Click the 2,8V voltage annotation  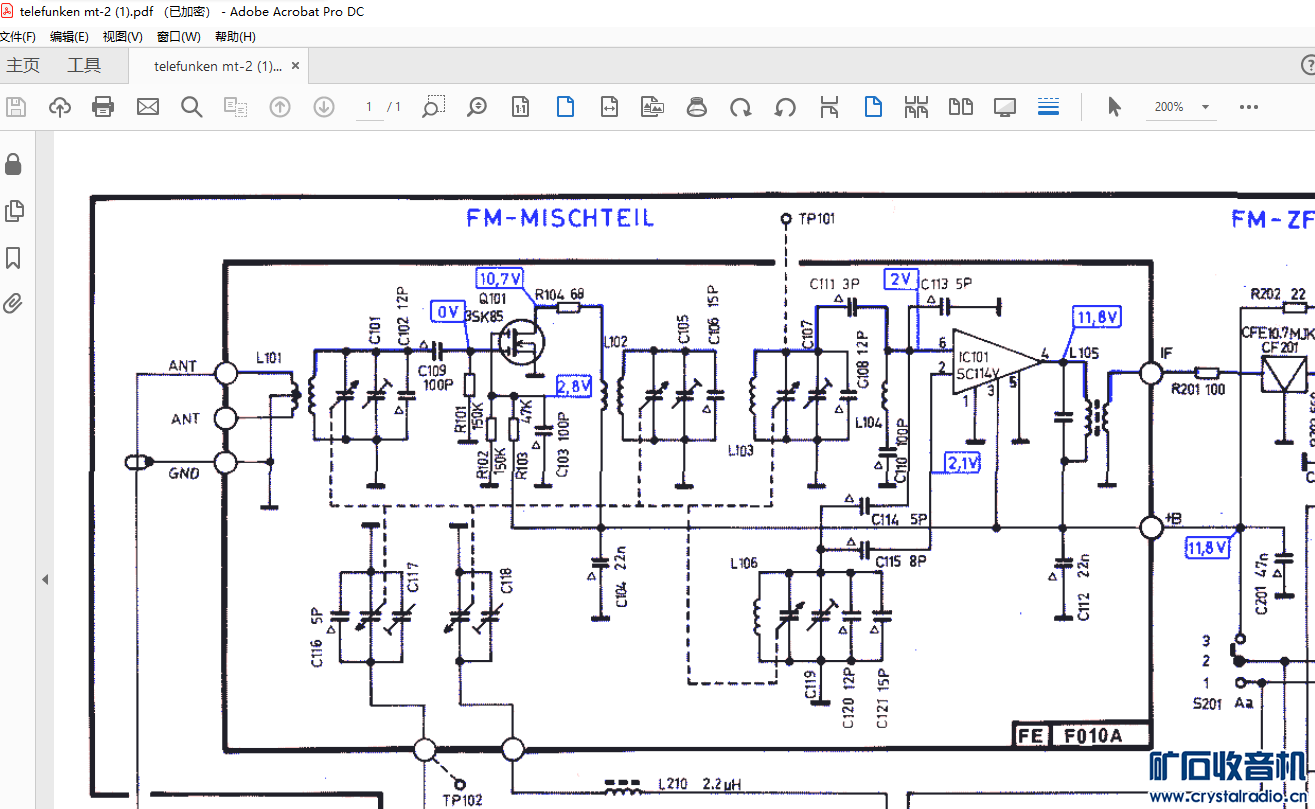[x=575, y=386]
